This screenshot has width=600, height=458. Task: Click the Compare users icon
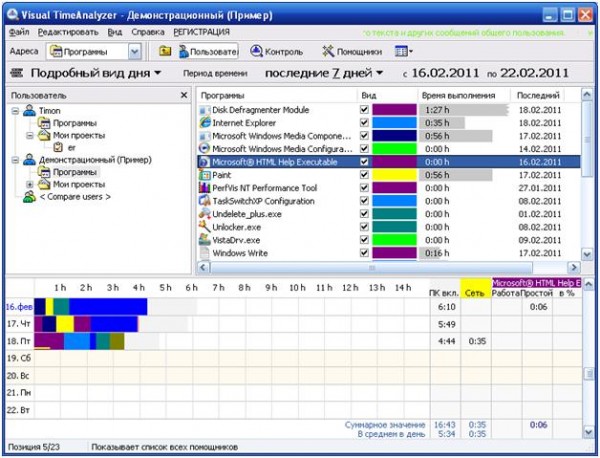[x=29, y=197]
